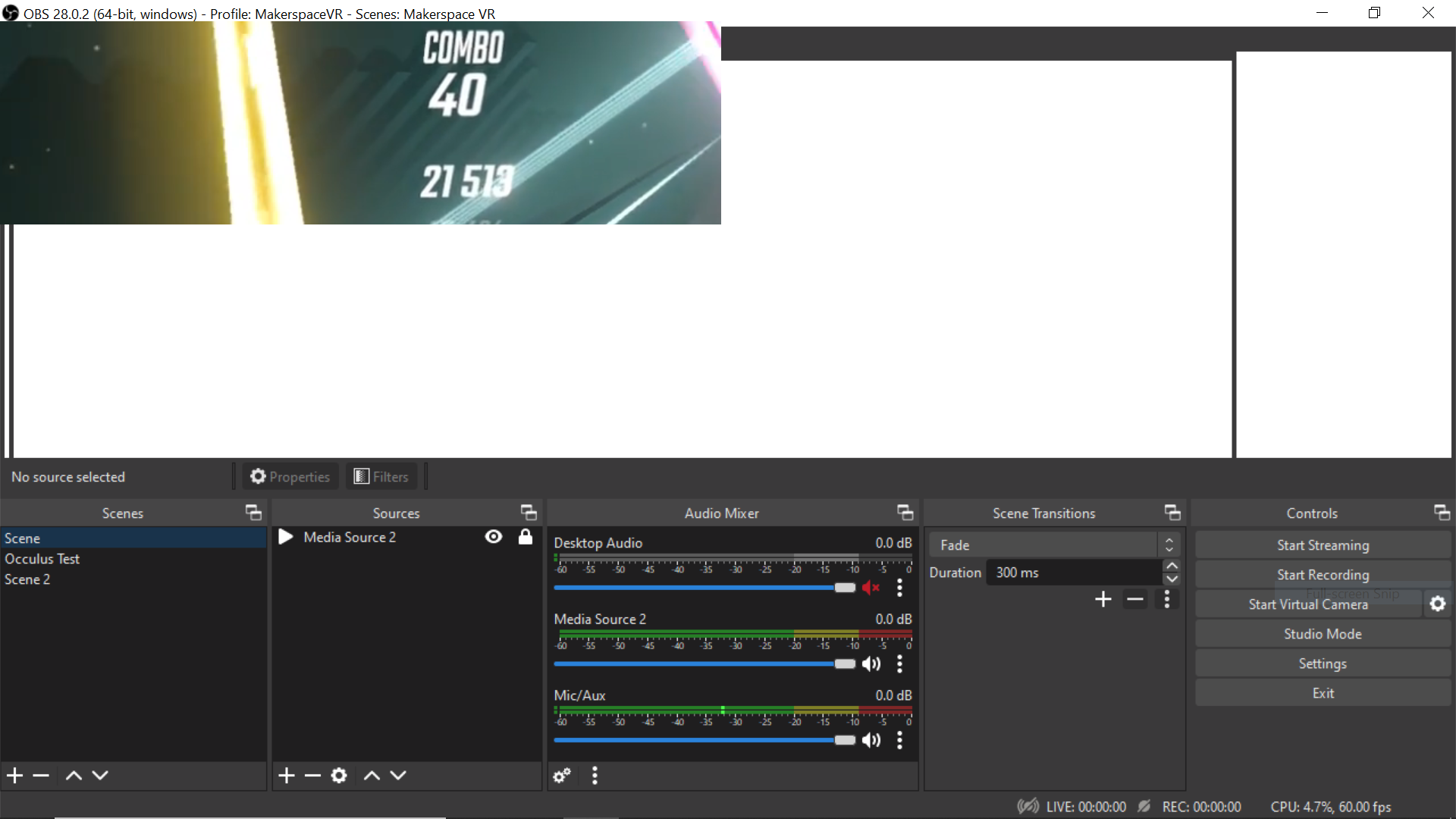Increase transition duration with the up arrow
1456x819 pixels.
(x=1172, y=566)
